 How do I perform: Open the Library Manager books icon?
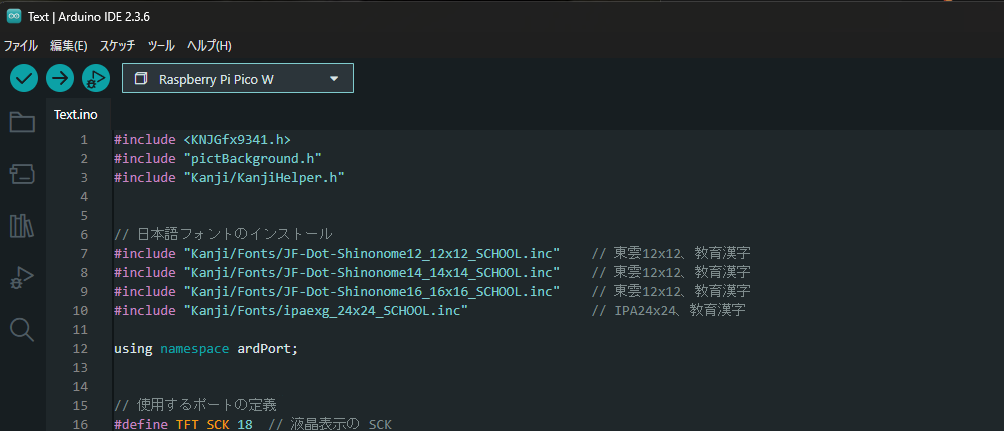[x=22, y=225]
